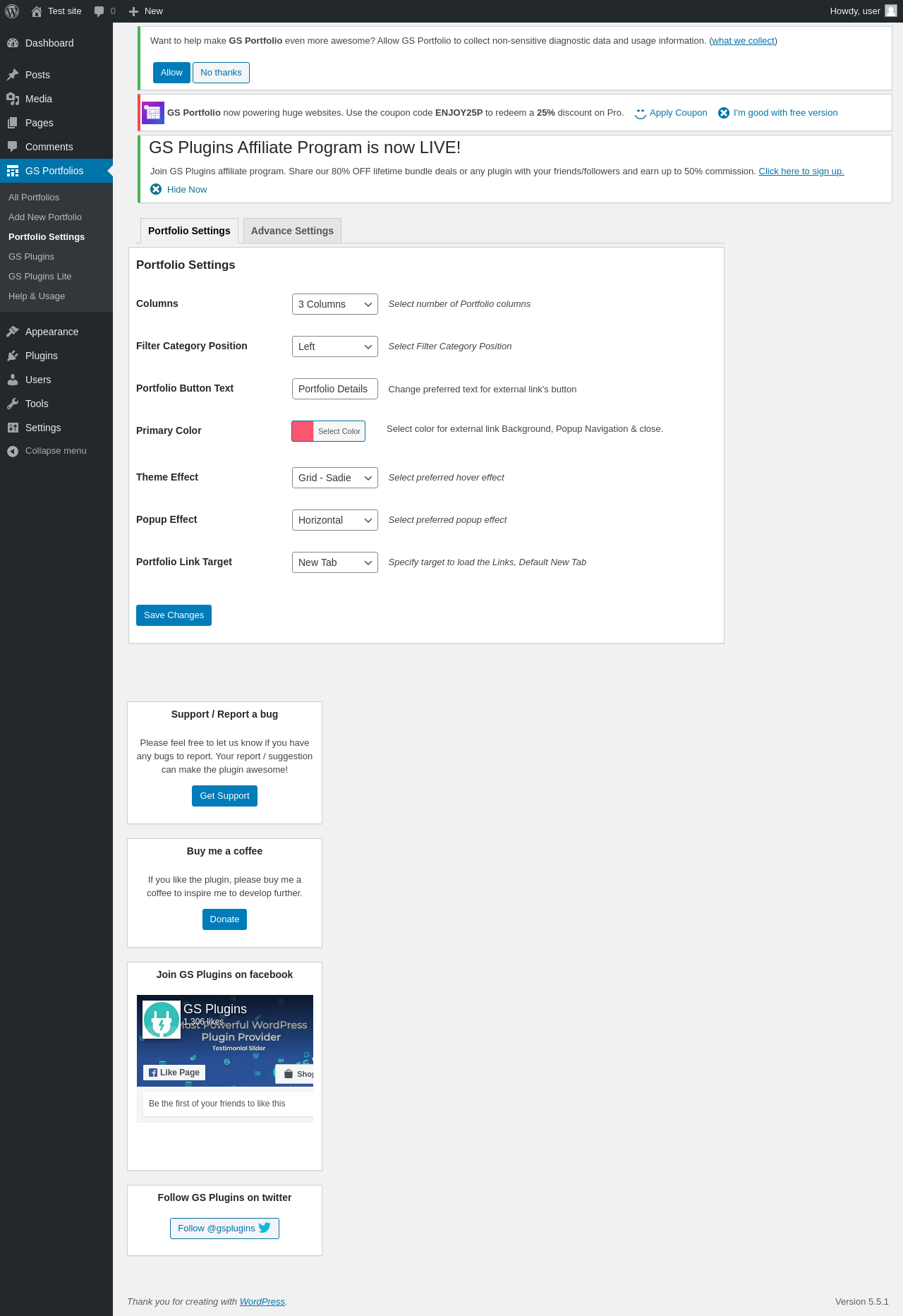This screenshot has width=903, height=1316.
Task: Click the X icon beside Hide Now
Action: [156, 189]
